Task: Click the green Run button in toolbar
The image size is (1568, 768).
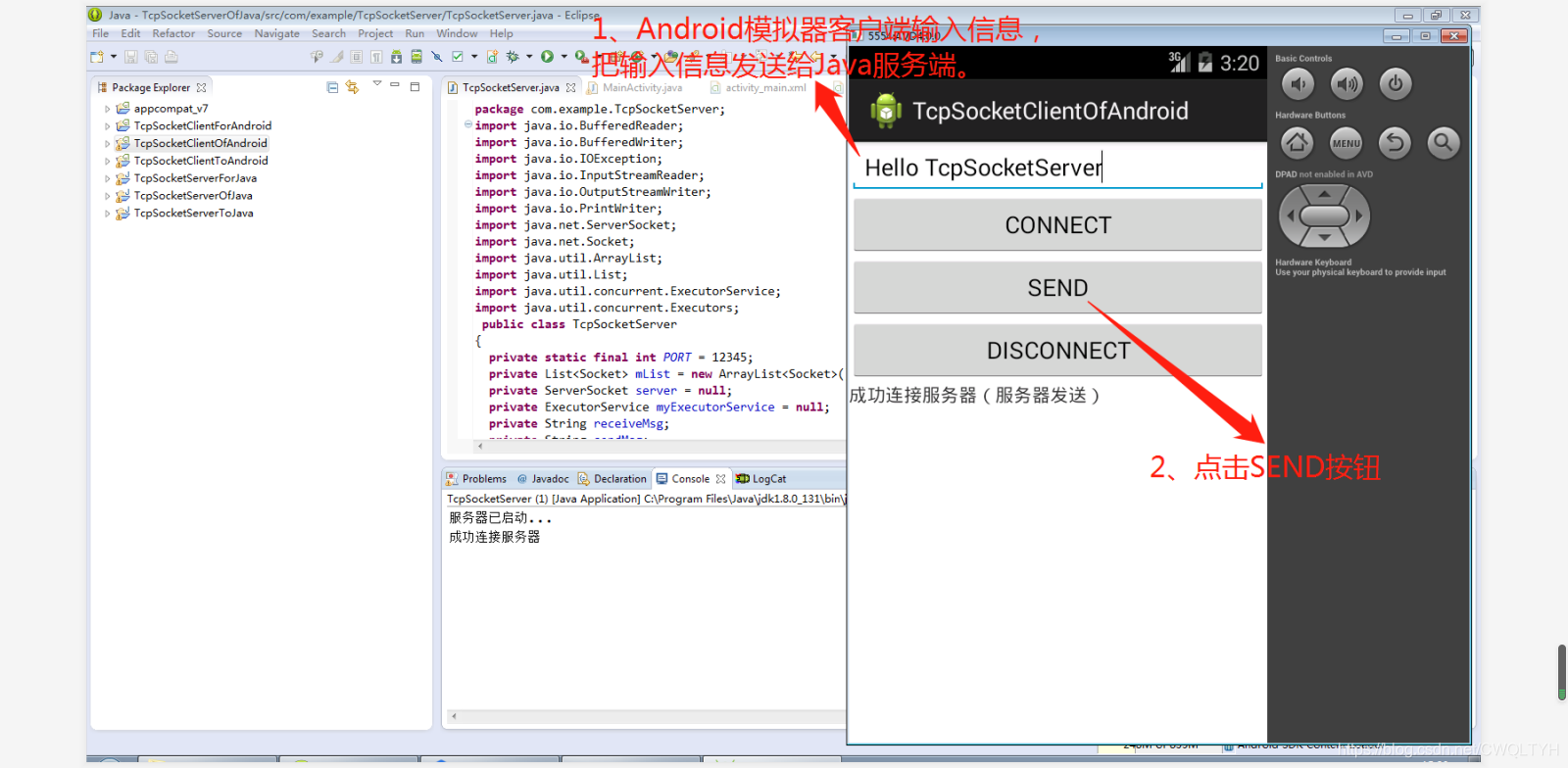Action: click(x=547, y=57)
